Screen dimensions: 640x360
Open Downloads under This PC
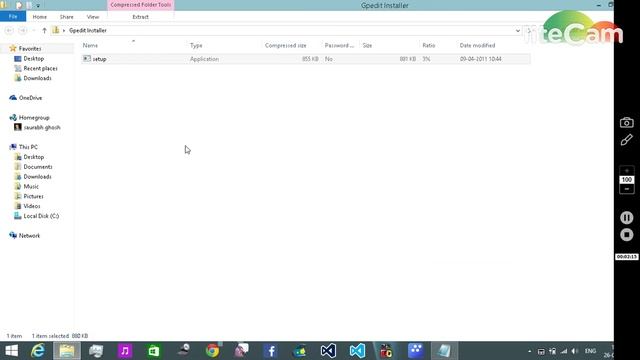click(37, 177)
